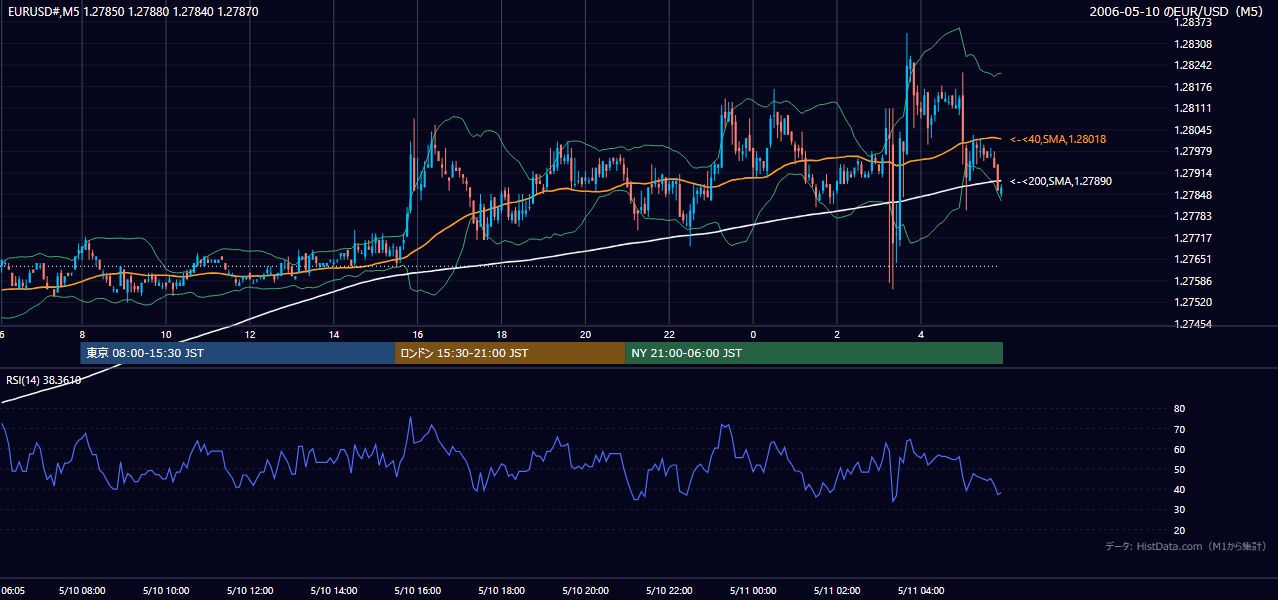This screenshot has width=1278, height=600.
Task: Click price level 1.28308 on the axis
Action: [1192, 44]
